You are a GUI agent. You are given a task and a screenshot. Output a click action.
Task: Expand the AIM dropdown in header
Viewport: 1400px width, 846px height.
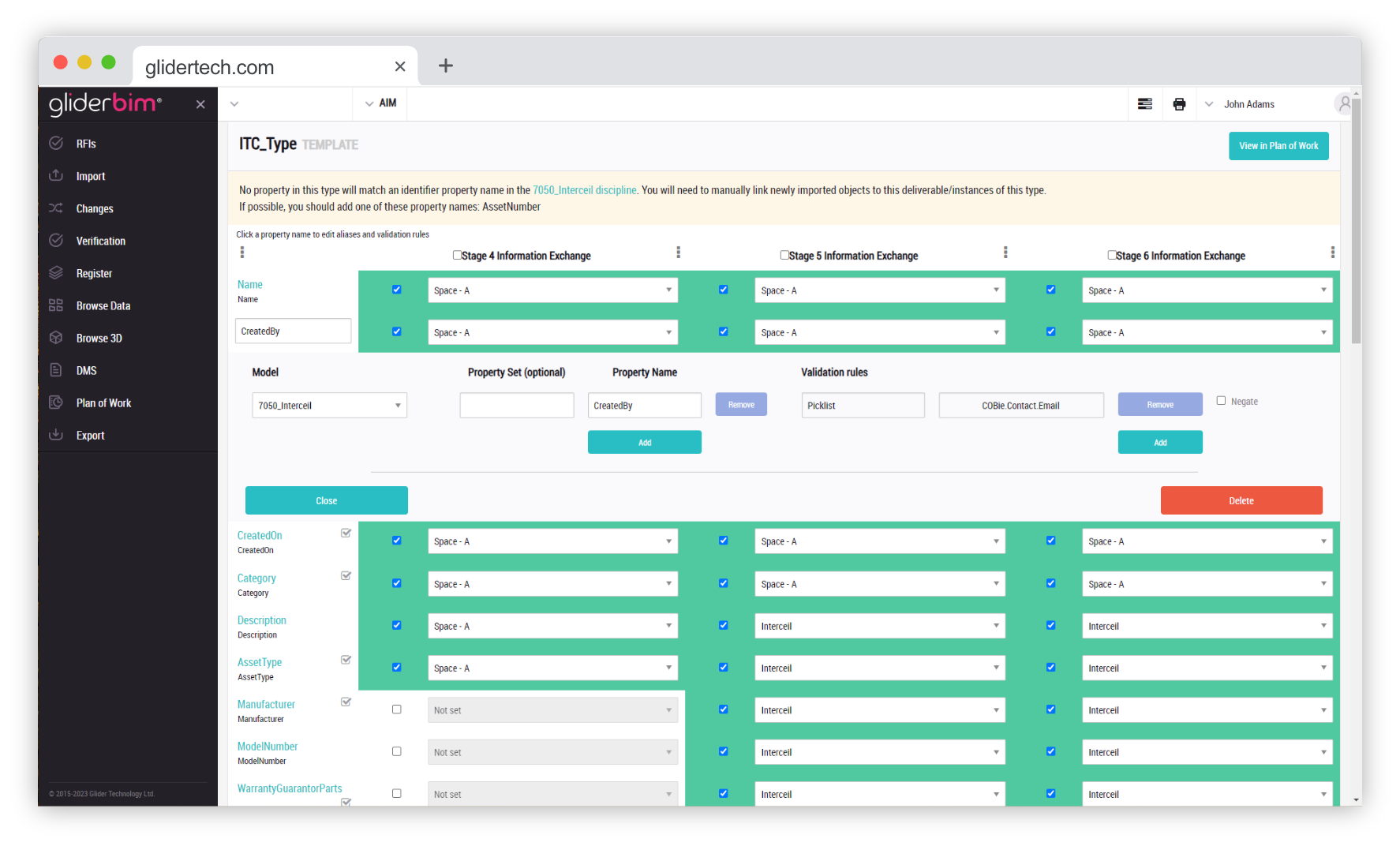click(380, 103)
